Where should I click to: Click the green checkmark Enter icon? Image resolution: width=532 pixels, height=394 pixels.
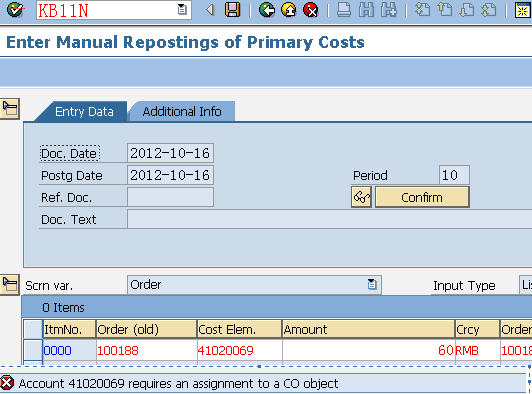point(15,10)
